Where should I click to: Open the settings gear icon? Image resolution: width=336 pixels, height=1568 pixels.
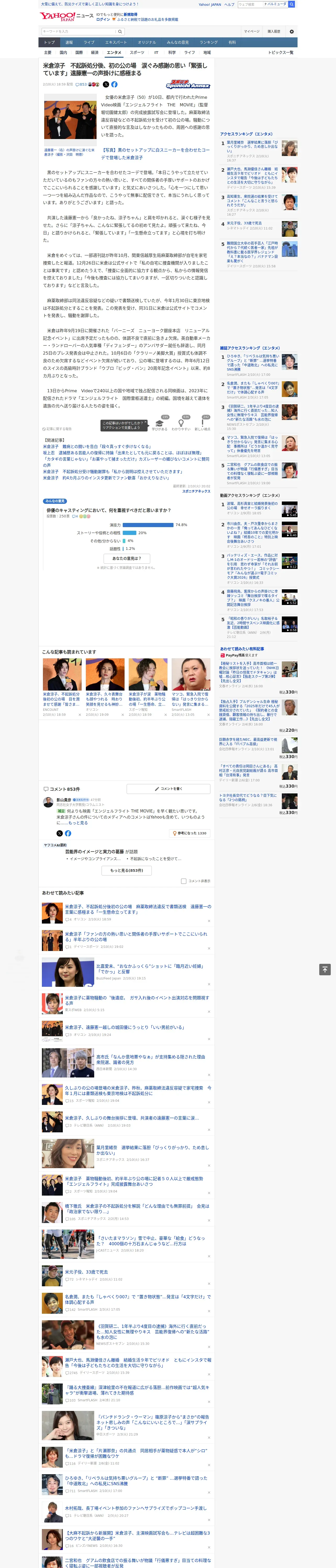[x=291, y=31]
